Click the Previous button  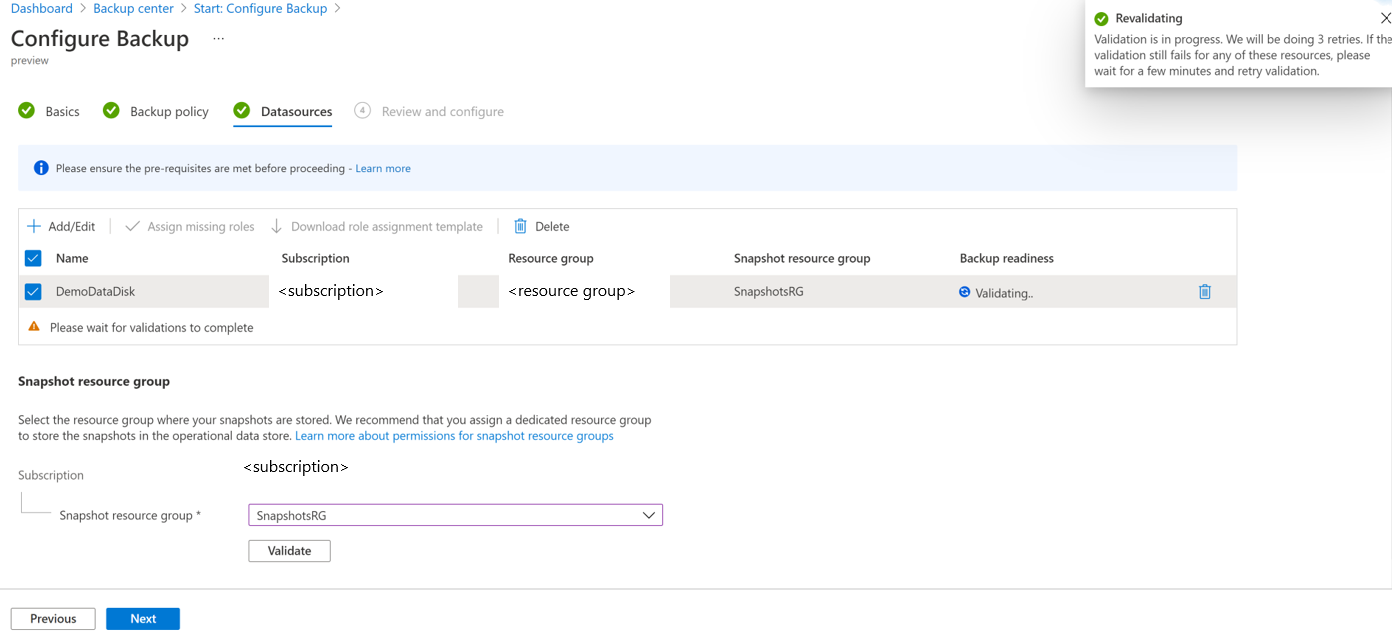click(x=53, y=618)
